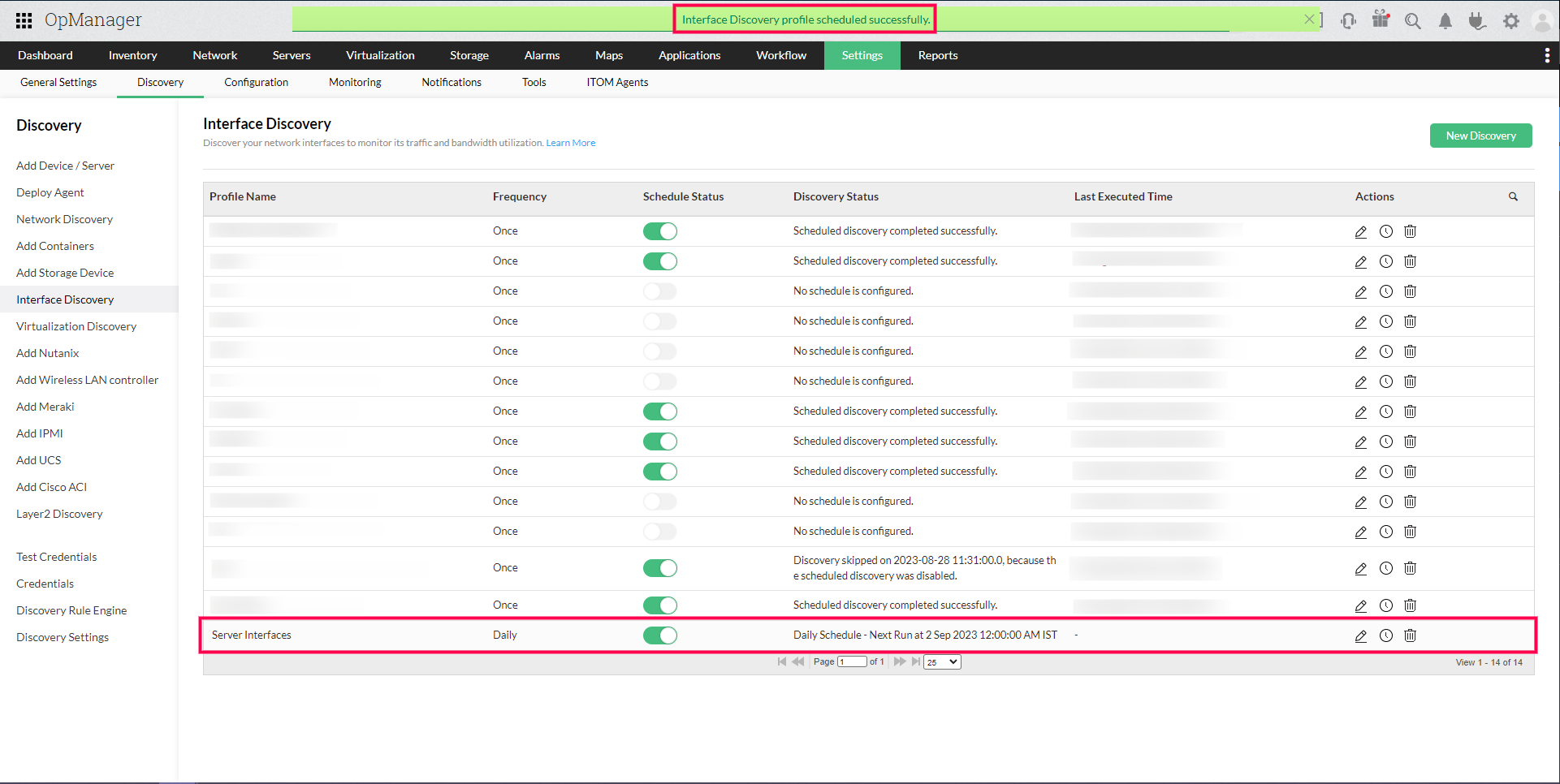1560x784 pixels.
Task: Open Add Containers in sidebar
Action: pyautogui.click(x=55, y=246)
